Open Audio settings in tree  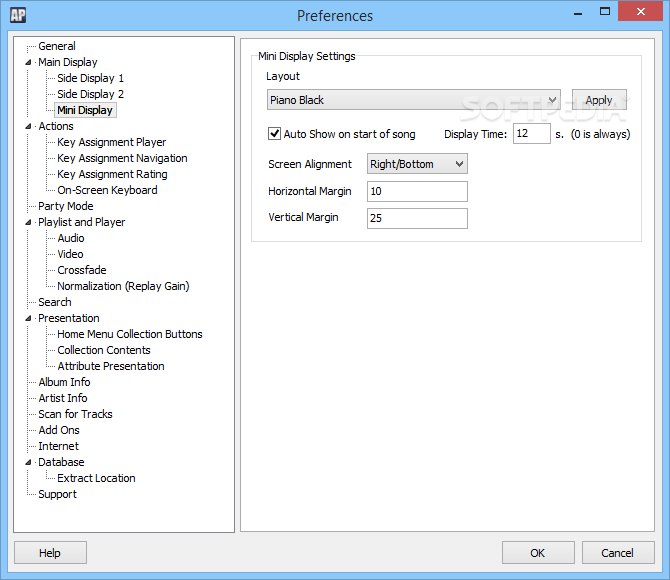point(71,238)
